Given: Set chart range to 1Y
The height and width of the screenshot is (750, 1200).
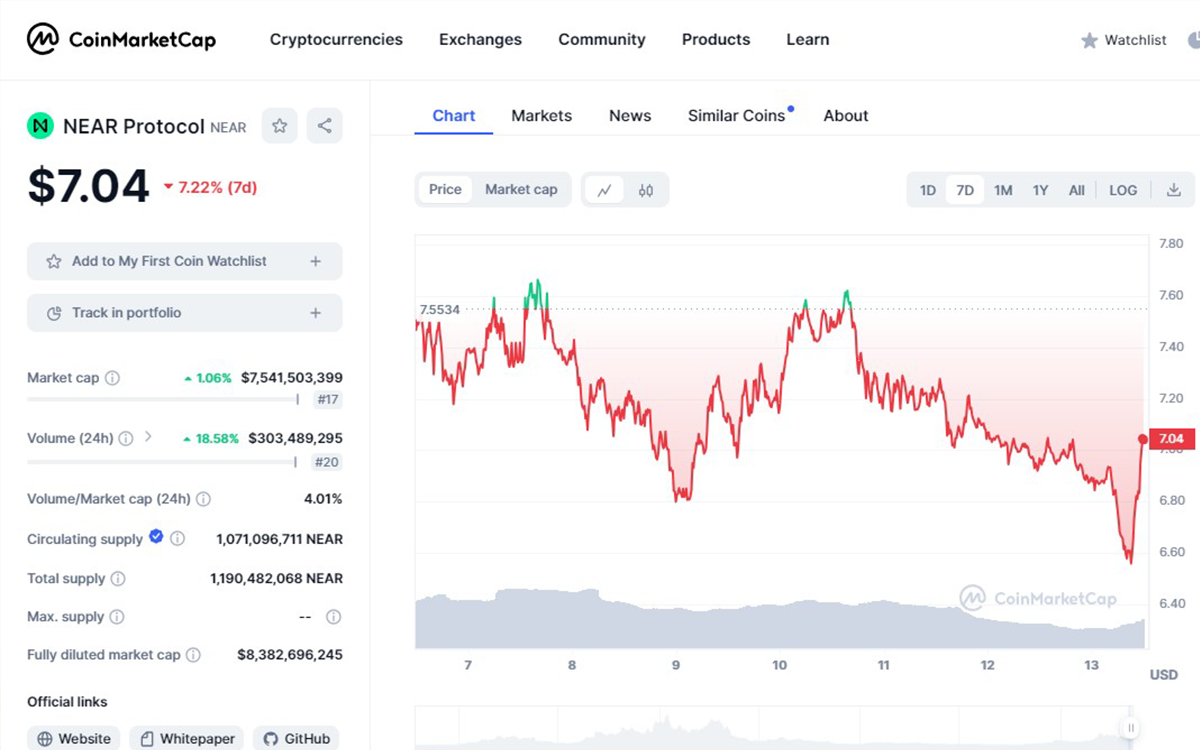Looking at the screenshot, I should (x=1041, y=190).
